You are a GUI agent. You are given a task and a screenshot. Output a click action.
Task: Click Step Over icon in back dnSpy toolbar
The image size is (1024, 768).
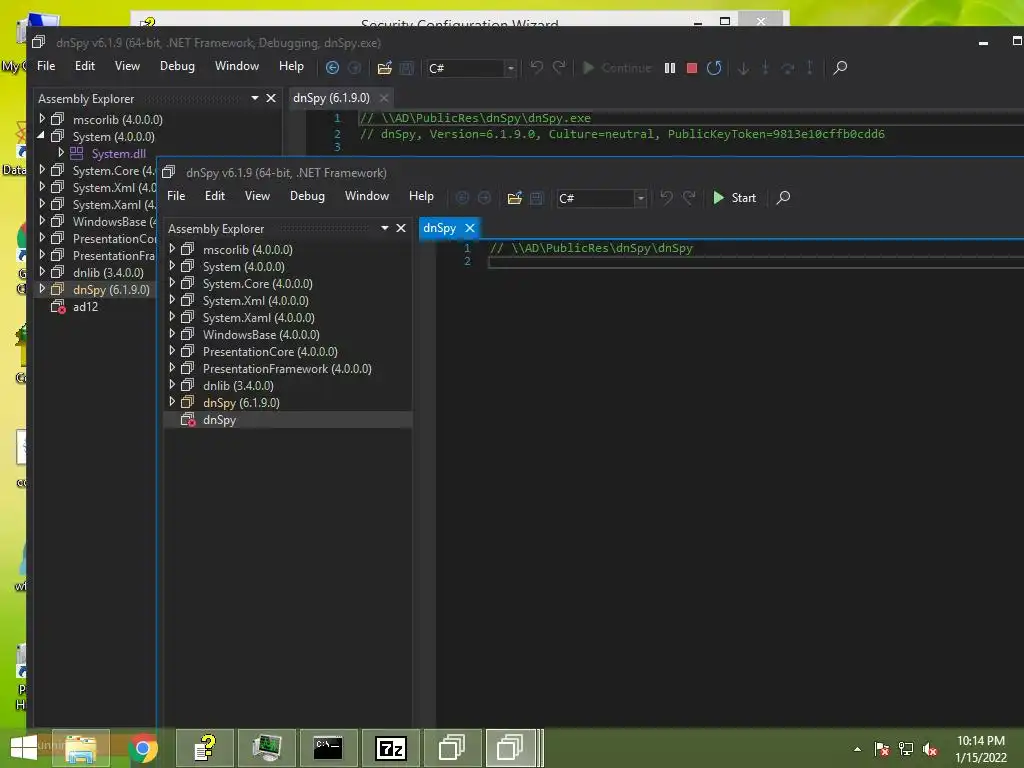coord(788,68)
